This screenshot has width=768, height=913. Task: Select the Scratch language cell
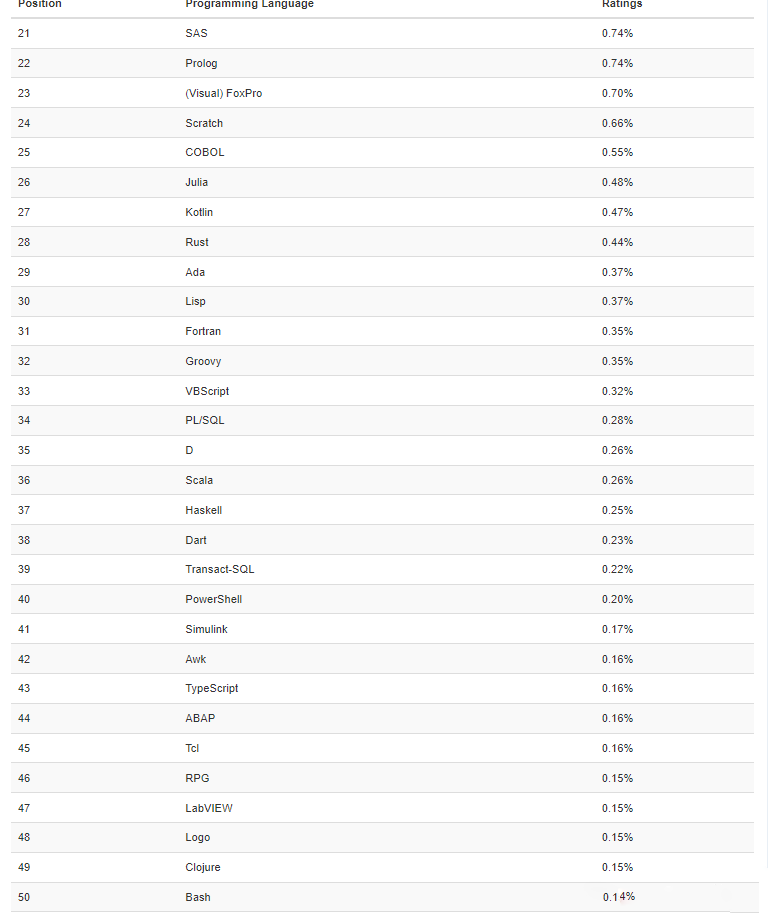point(204,123)
